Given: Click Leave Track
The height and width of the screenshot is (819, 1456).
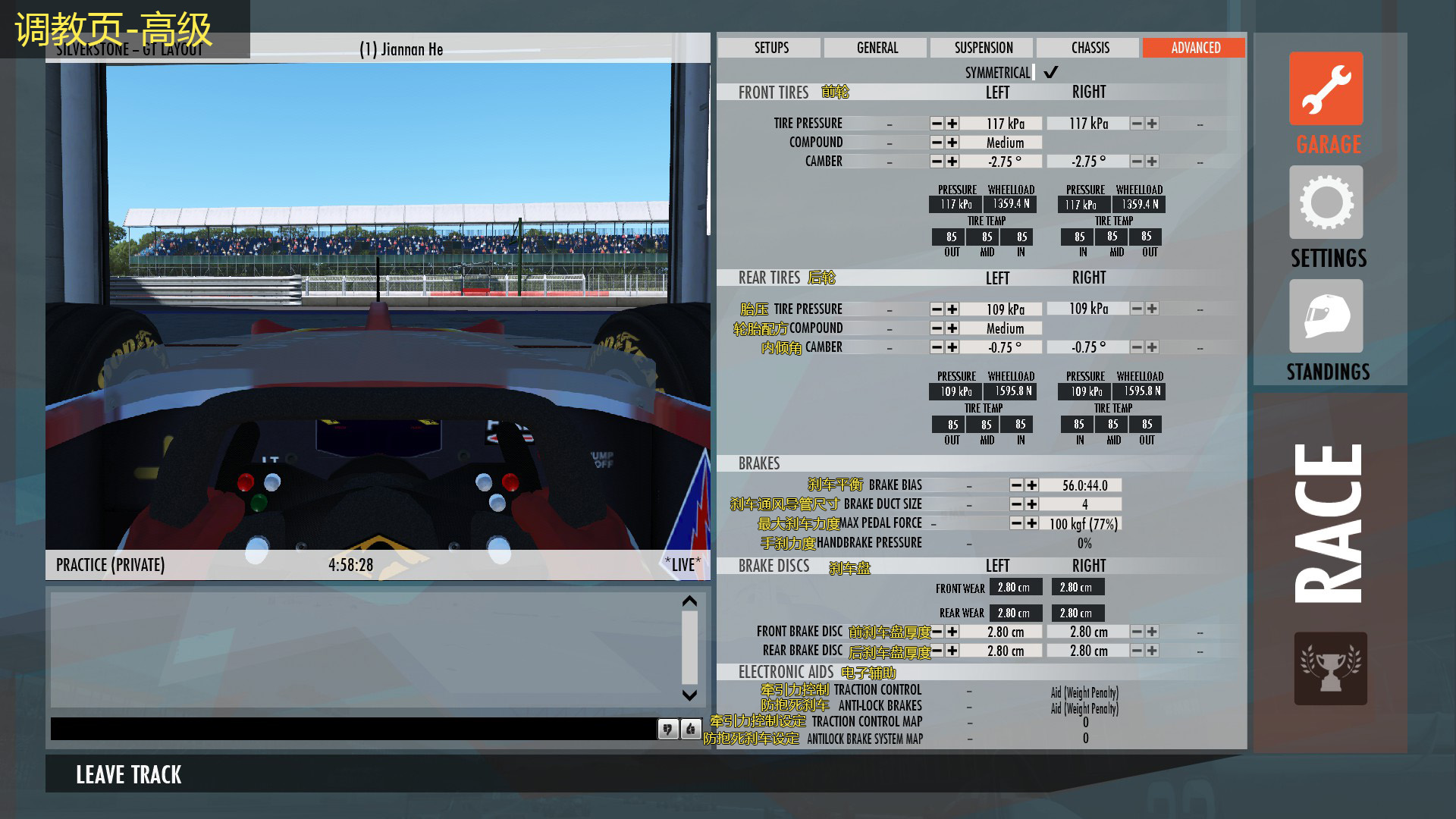Looking at the screenshot, I should pyautogui.click(x=128, y=774).
